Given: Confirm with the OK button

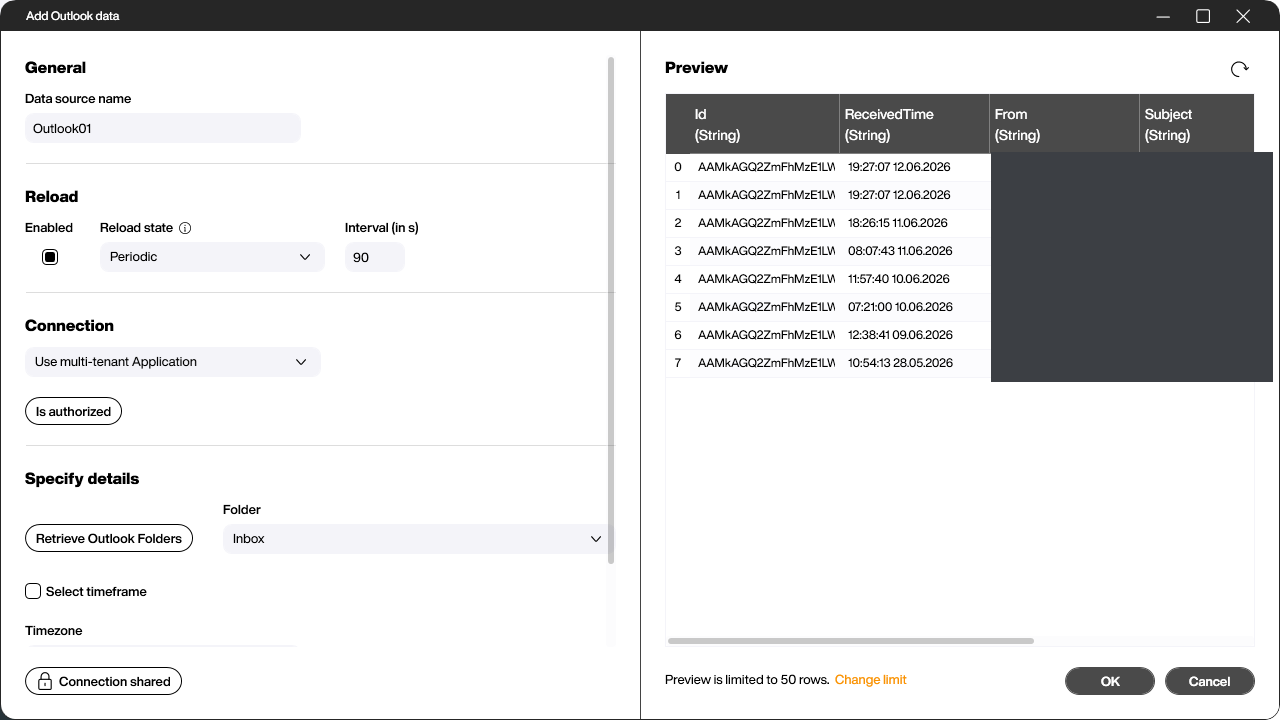Looking at the screenshot, I should pyautogui.click(x=1110, y=681).
